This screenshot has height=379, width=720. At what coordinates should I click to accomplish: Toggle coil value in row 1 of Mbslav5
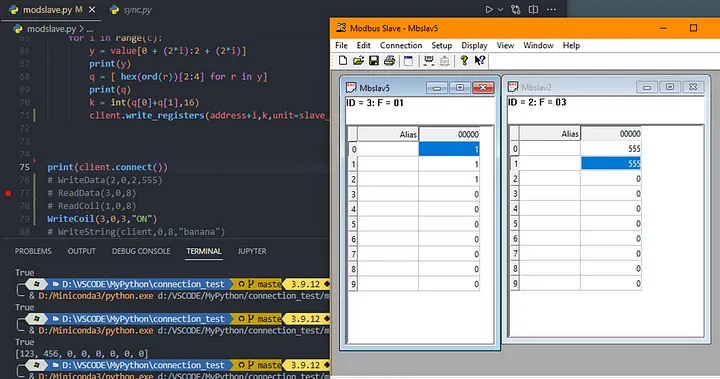(449, 164)
